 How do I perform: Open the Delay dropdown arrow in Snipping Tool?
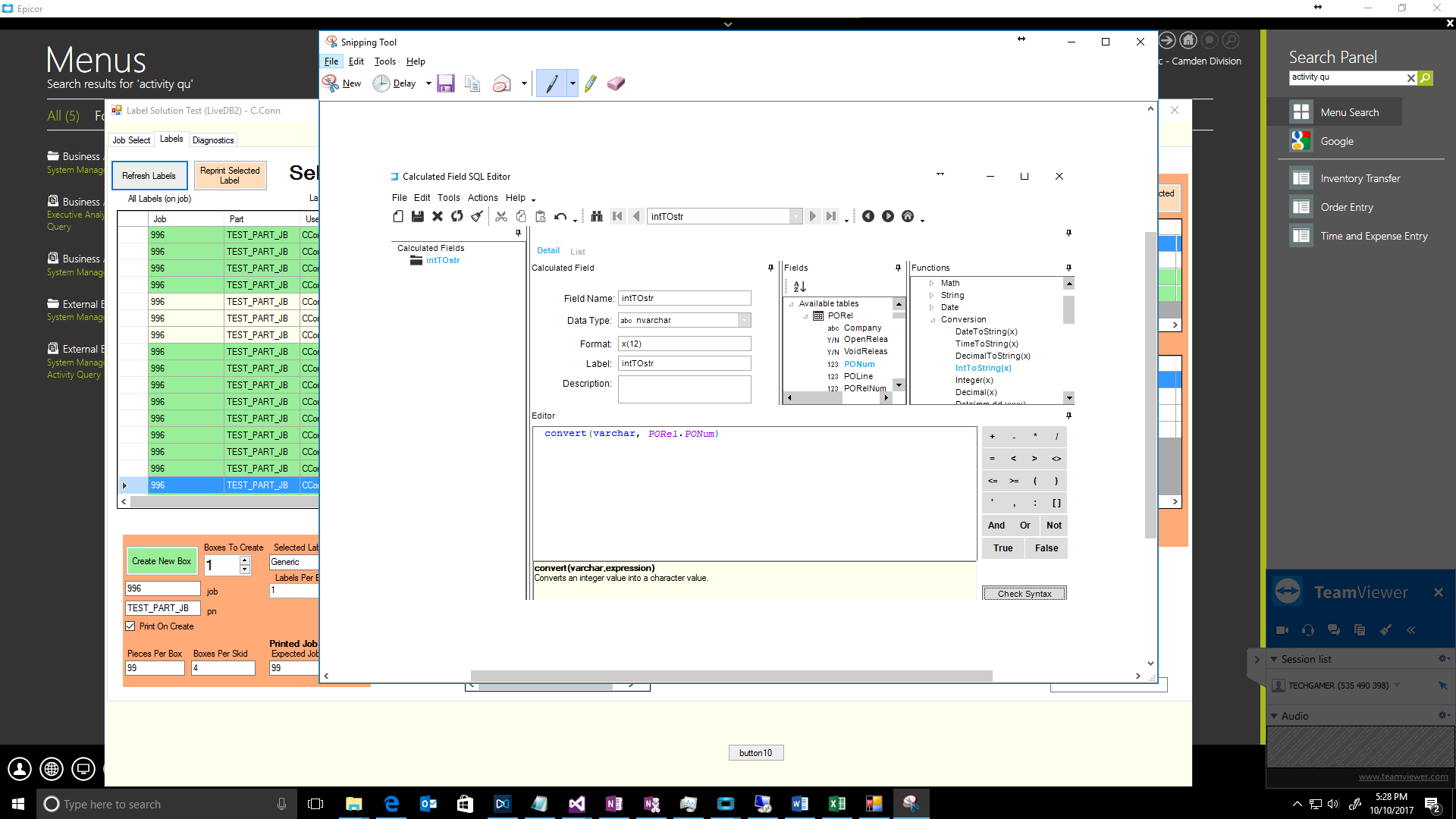point(428,83)
